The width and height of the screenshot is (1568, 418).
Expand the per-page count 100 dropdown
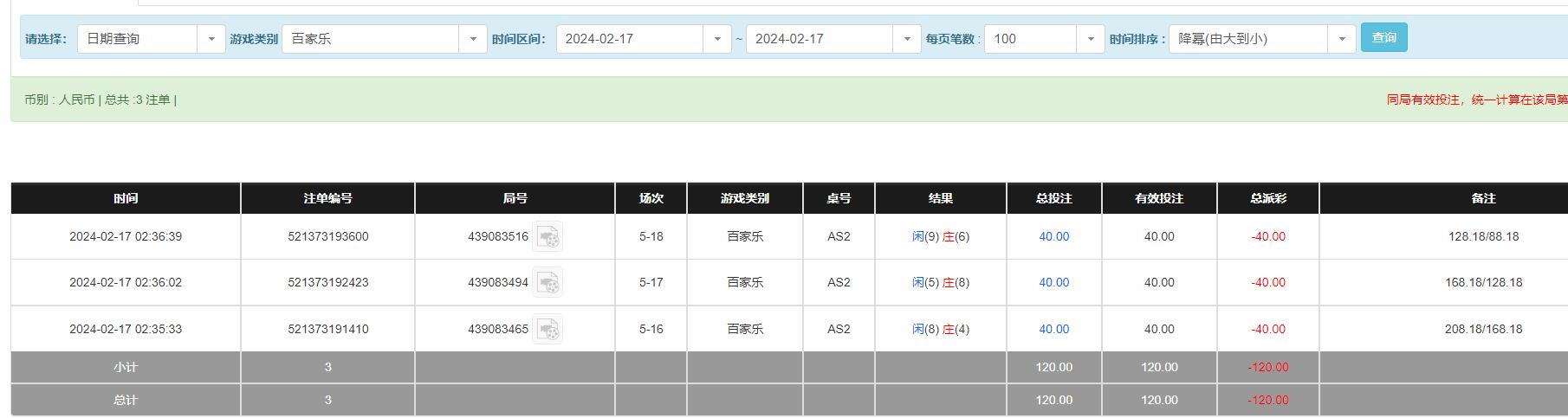(1045, 39)
